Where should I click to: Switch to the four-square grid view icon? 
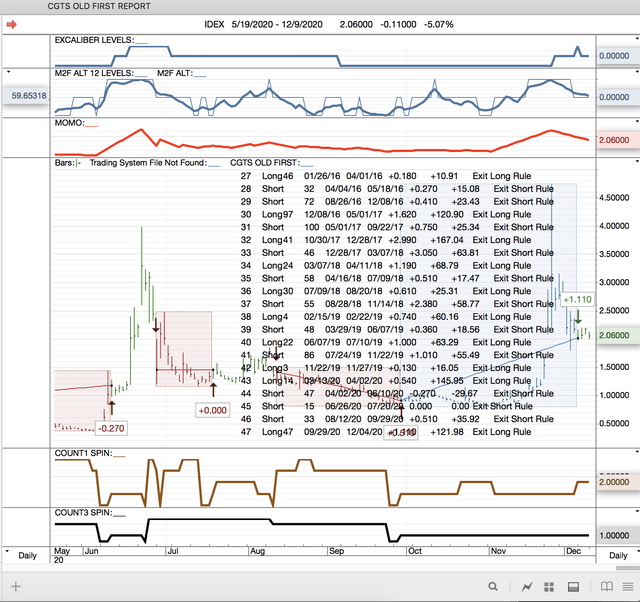(x=549, y=587)
